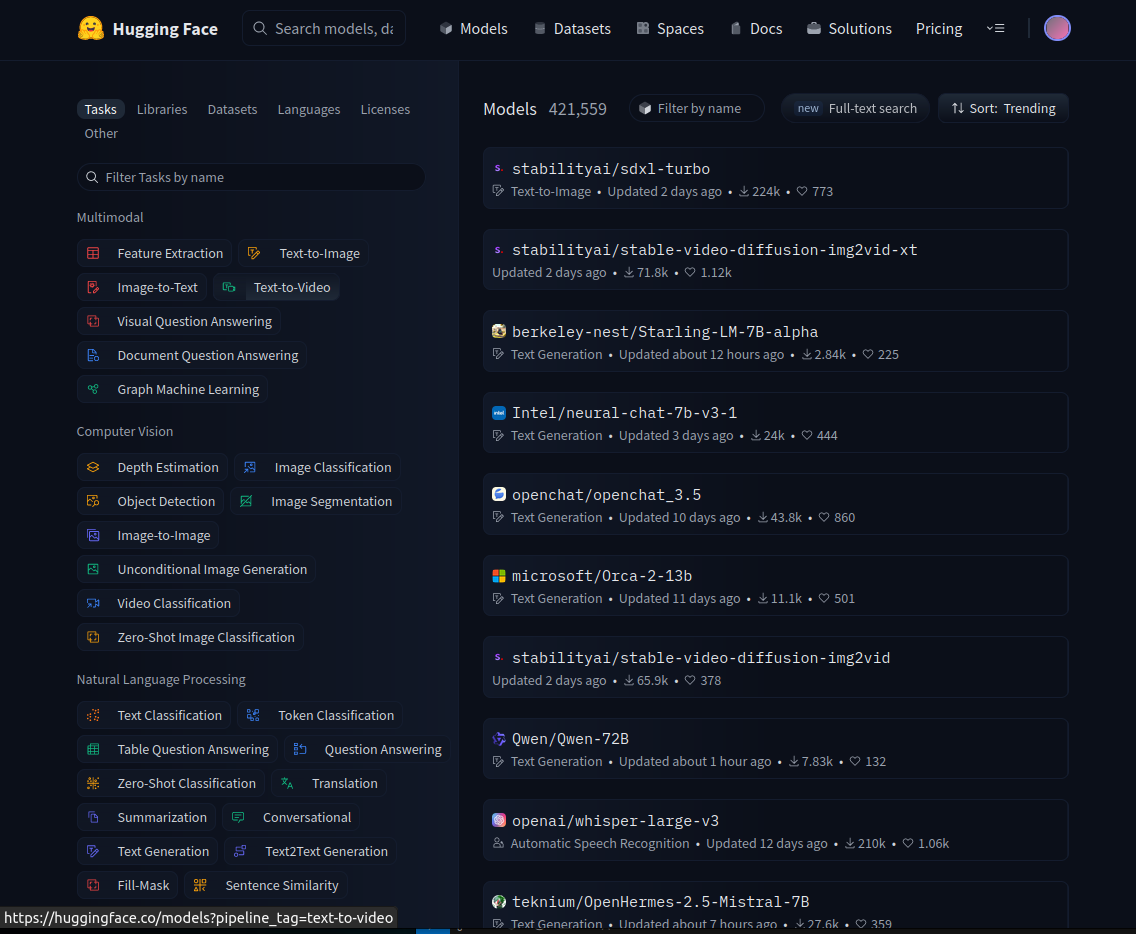Click the Sentence Similarity icon
1136x934 pixels.
point(201,885)
